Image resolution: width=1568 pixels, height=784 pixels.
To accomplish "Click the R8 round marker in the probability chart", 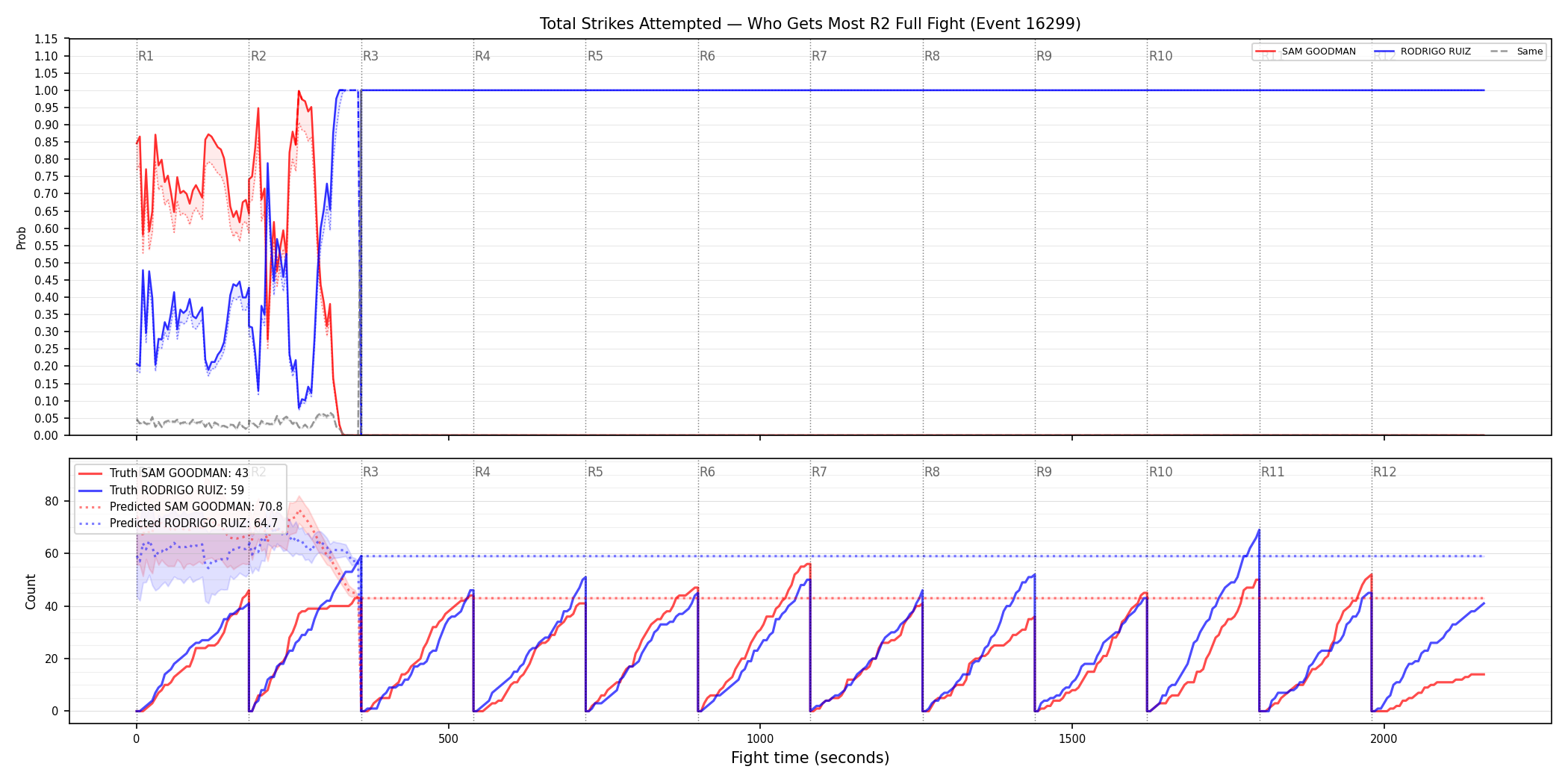I will pyautogui.click(x=932, y=56).
